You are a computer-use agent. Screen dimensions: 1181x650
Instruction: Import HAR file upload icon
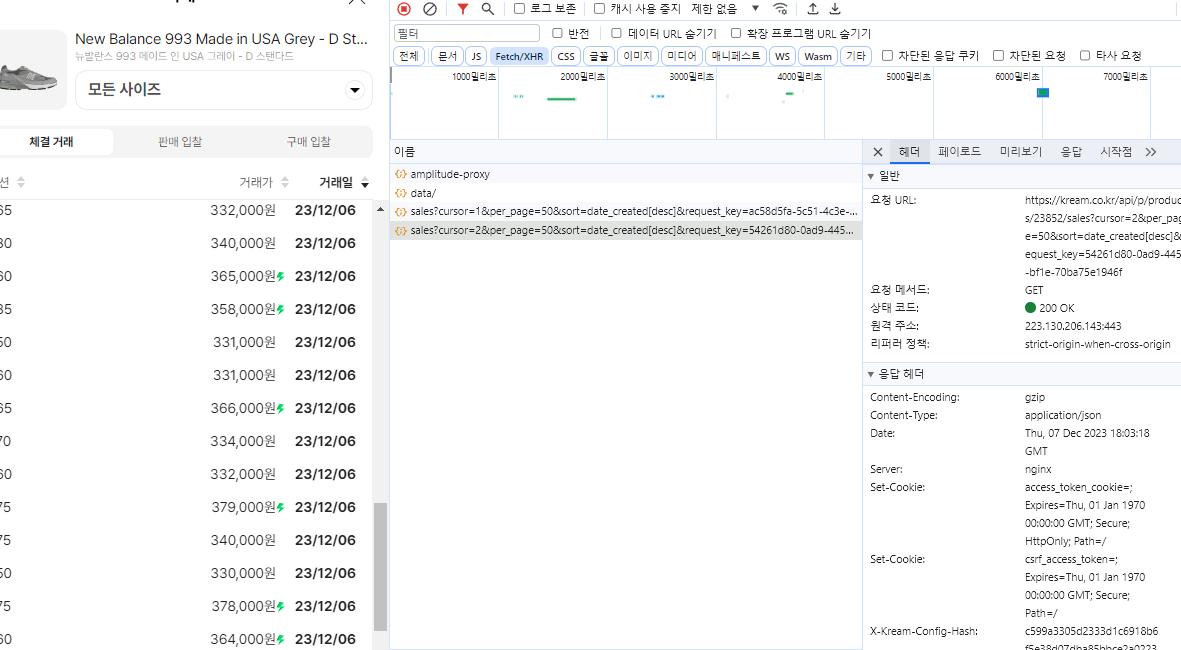(813, 9)
